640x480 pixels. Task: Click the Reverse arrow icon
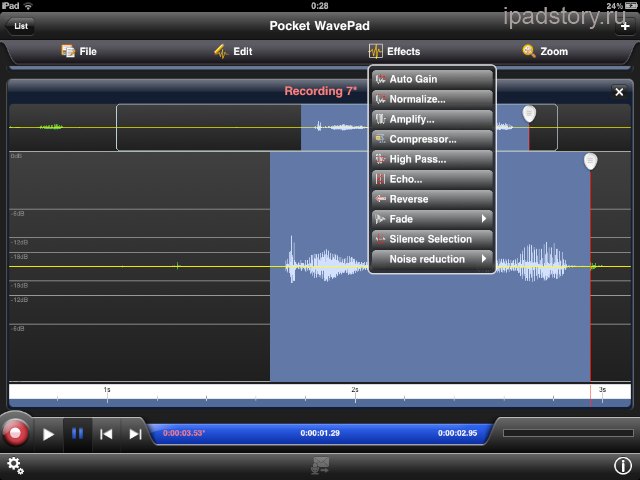click(x=380, y=199)
